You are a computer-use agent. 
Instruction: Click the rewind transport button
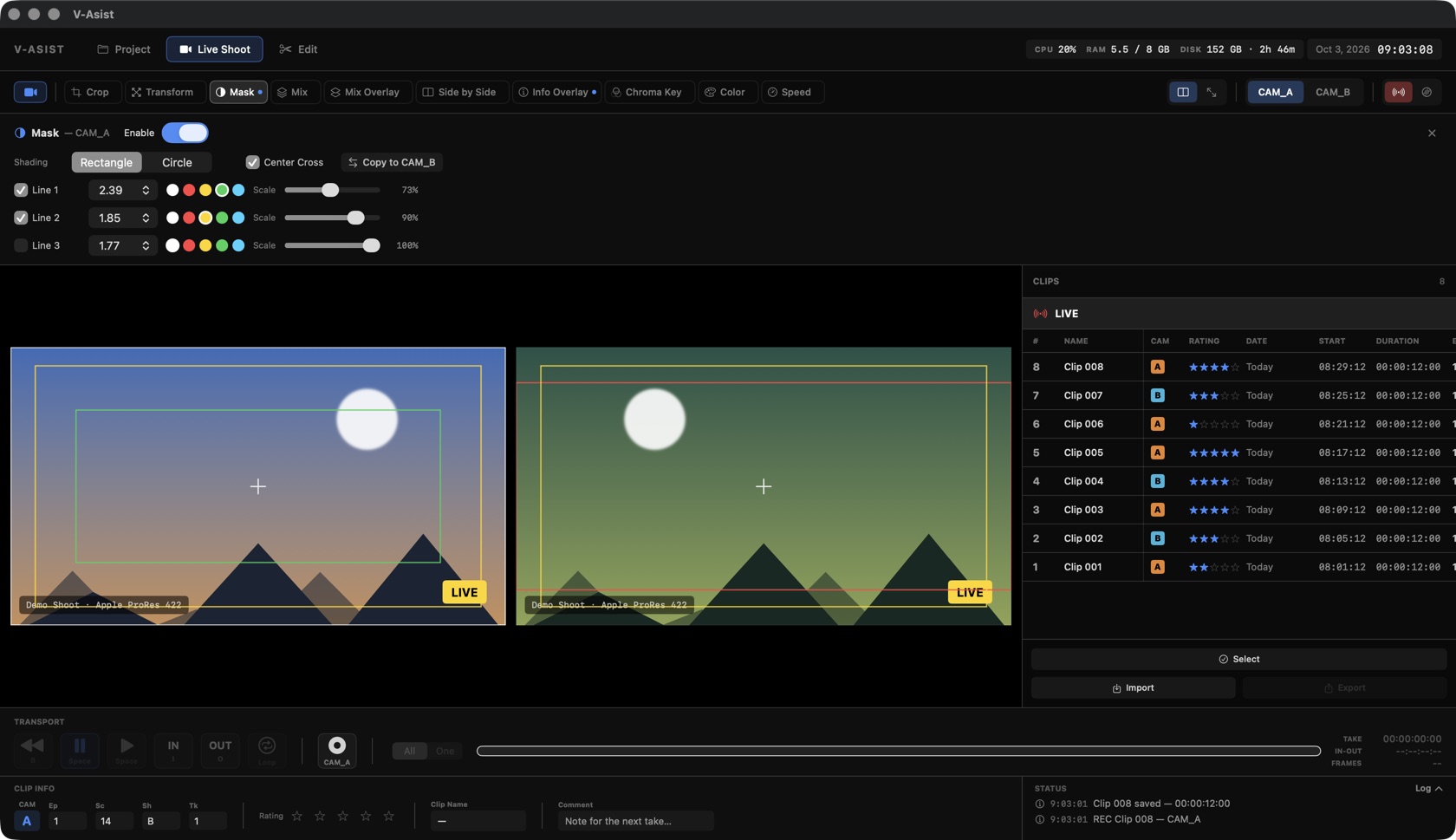click(33, 751)
